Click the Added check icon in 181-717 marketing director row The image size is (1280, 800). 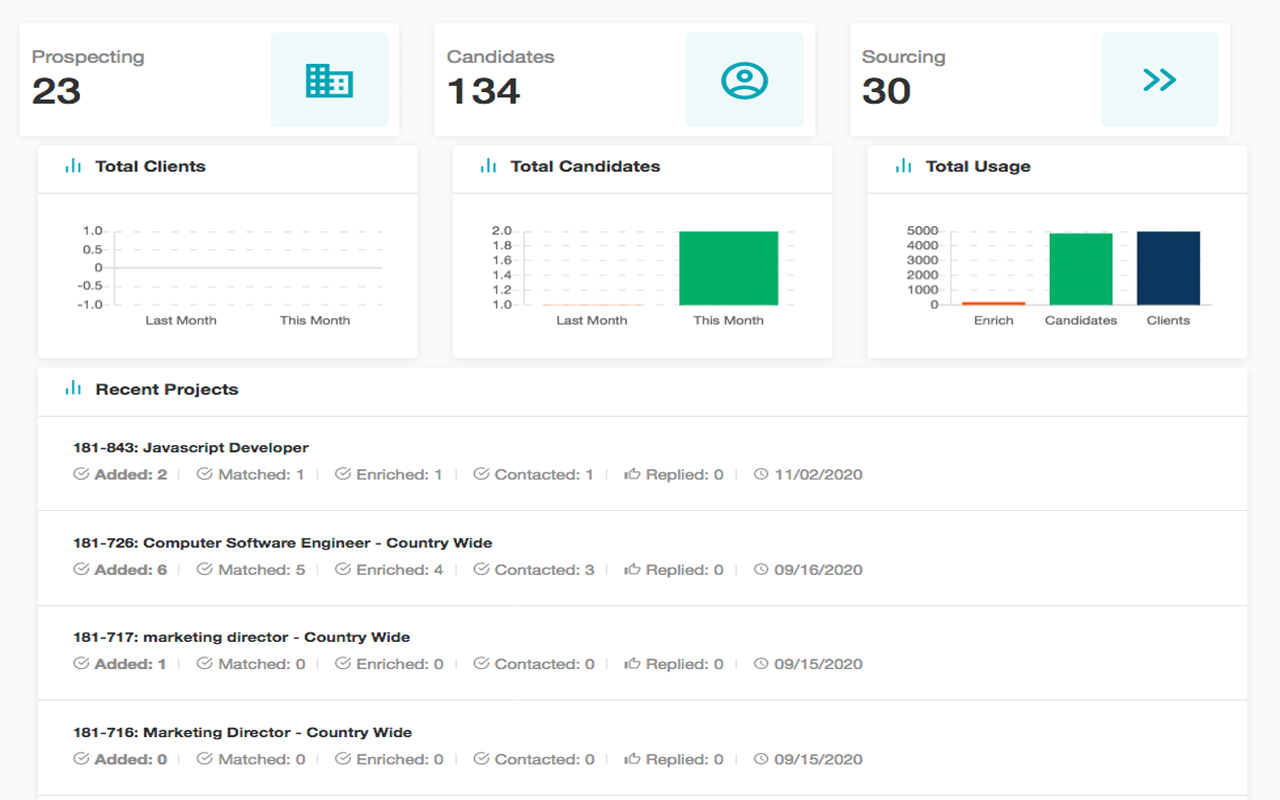click(x=81, y=663)
